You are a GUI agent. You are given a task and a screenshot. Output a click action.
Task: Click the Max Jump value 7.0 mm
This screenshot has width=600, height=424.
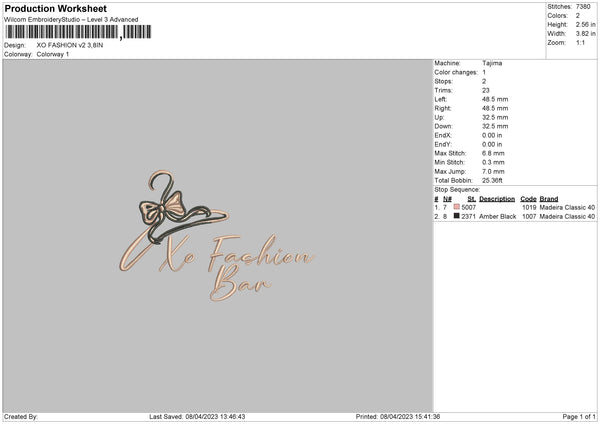(x=493, y=171)
